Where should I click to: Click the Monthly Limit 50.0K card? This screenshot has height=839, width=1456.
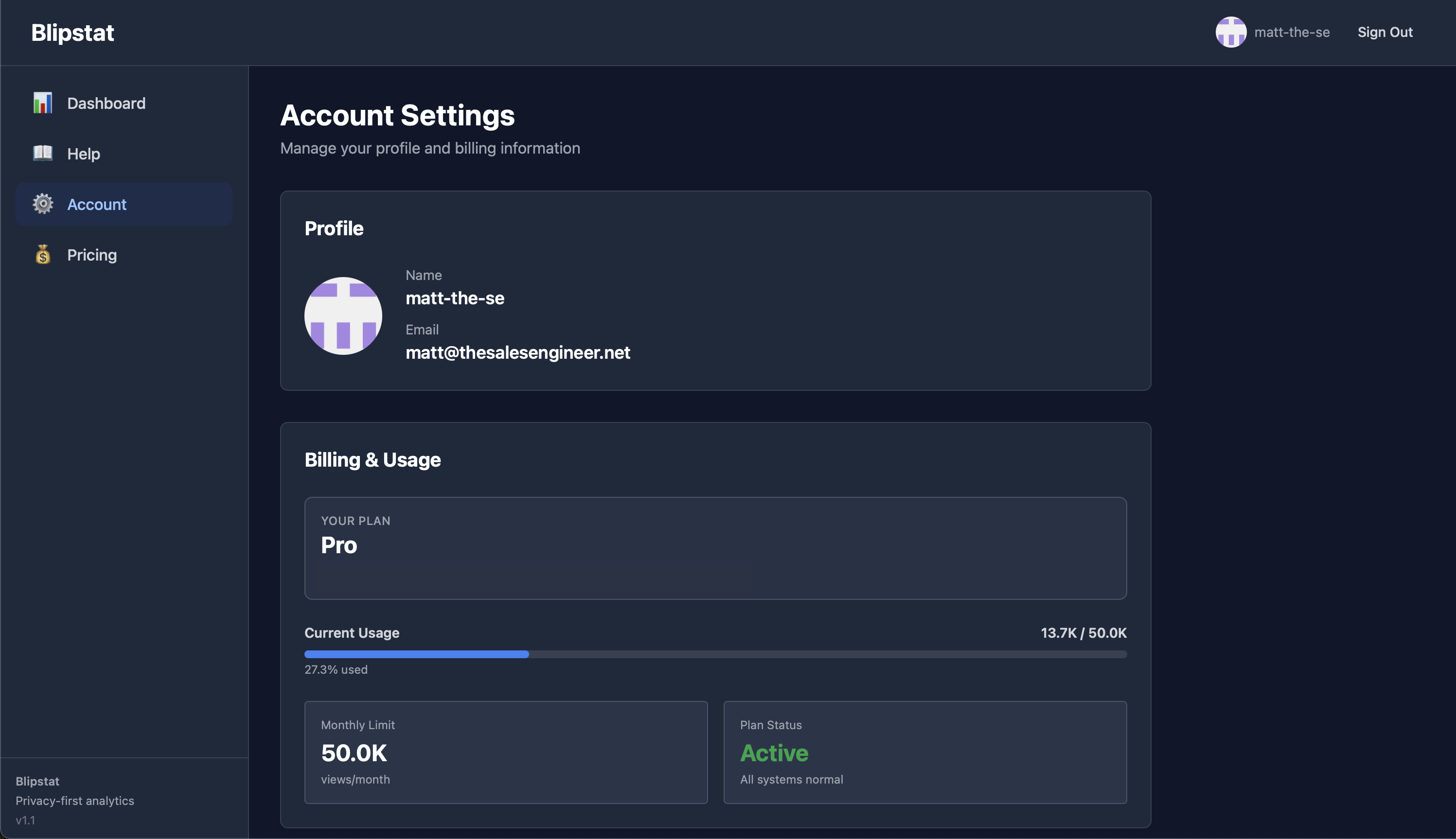(x=505, y=752)
